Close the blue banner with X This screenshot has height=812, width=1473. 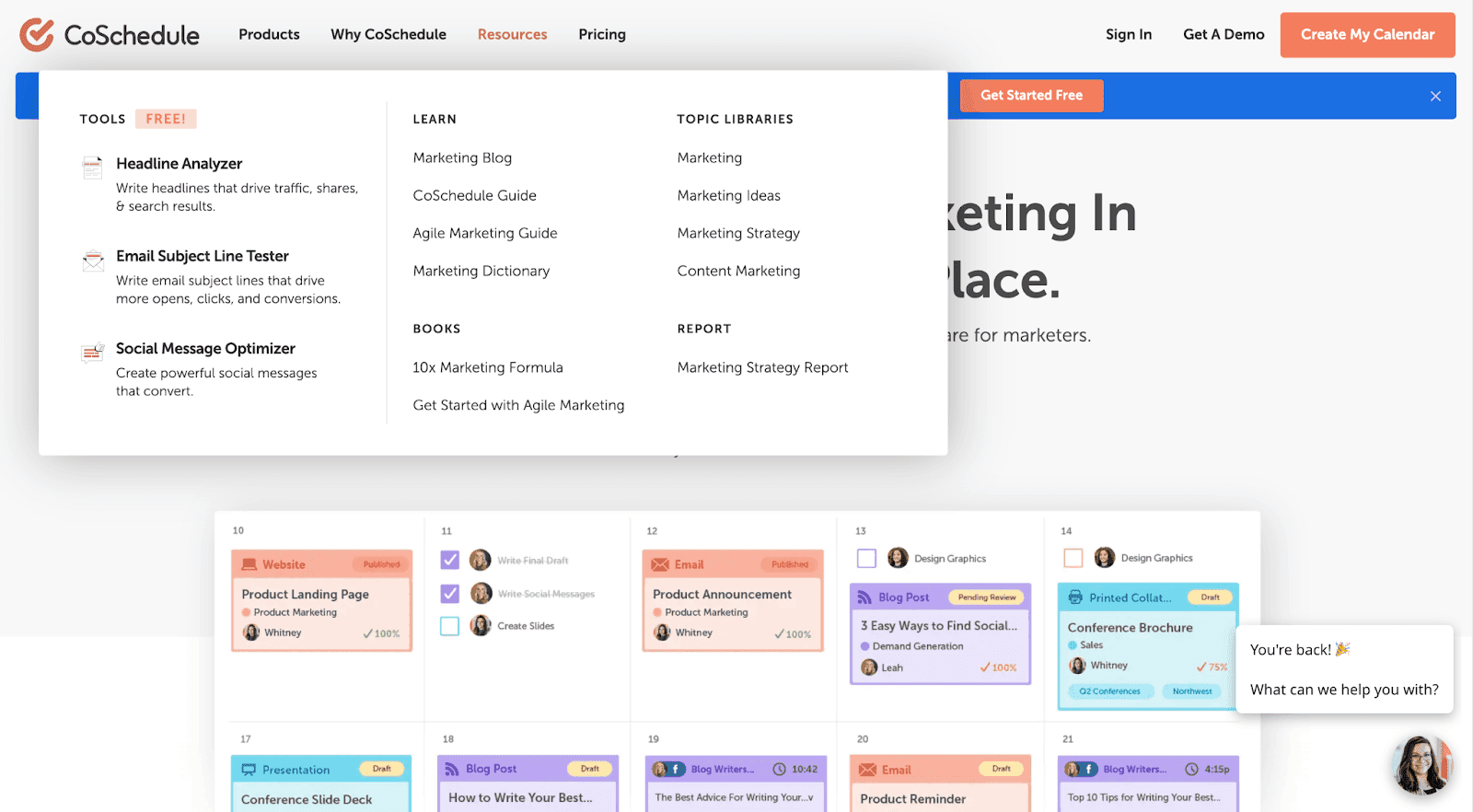pos(1435,96)
